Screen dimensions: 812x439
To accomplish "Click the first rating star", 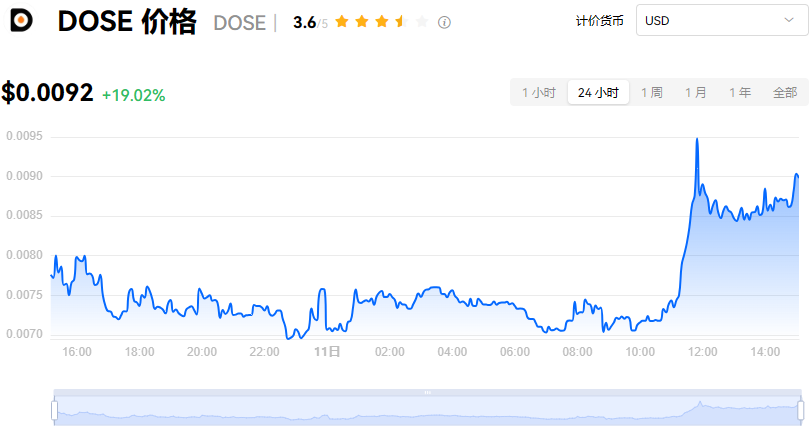I will tap(342, 22).
